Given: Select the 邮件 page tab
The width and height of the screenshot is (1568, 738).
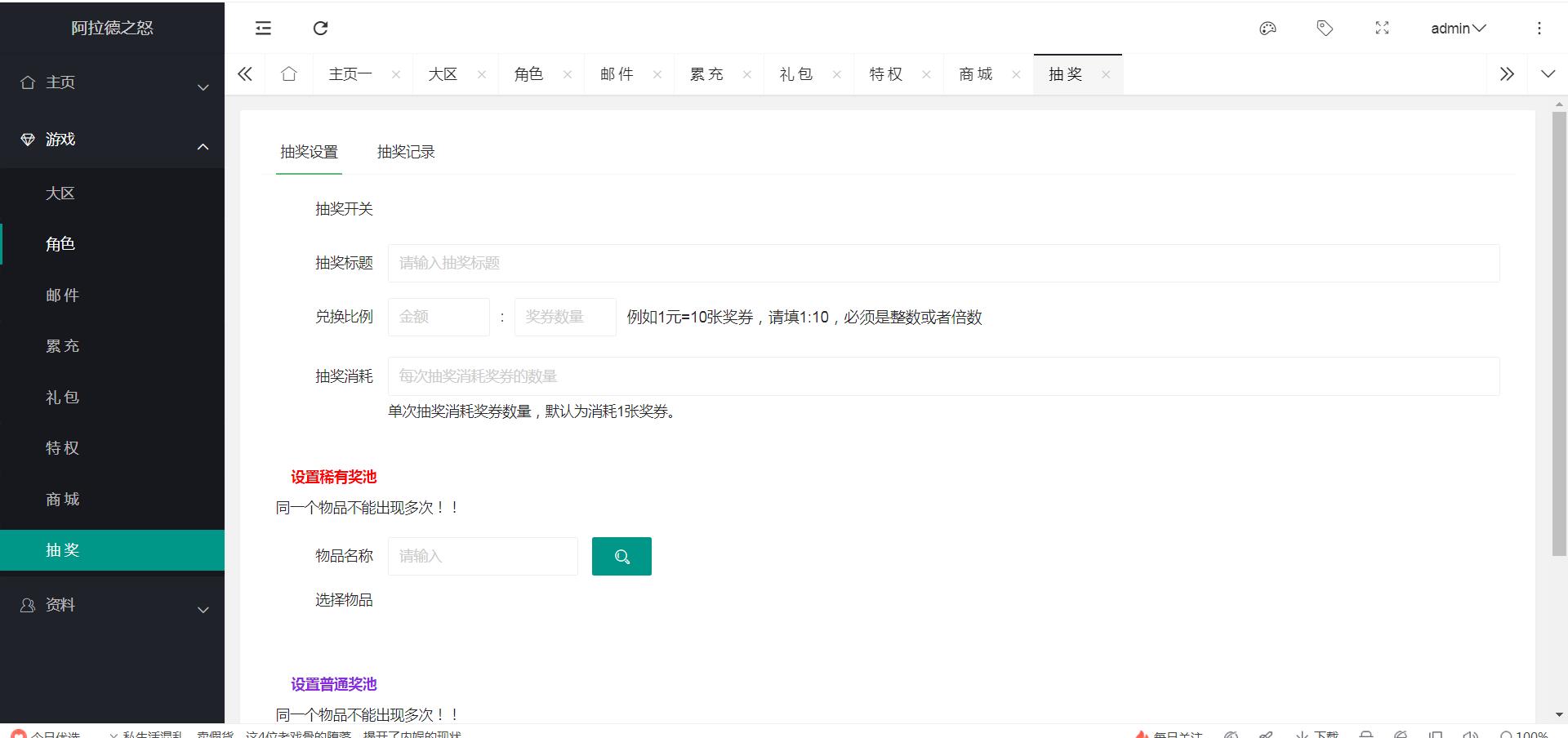Looking at the screenshot, I should 617,74.
